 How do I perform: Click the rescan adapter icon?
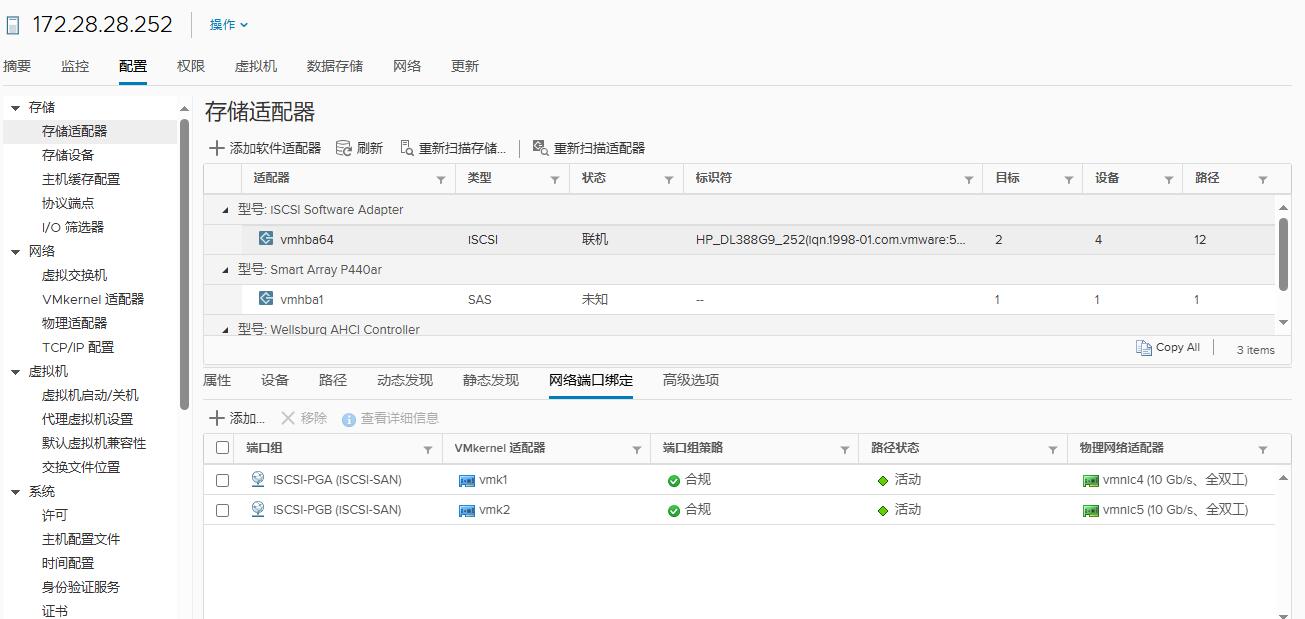pos(541,148)
